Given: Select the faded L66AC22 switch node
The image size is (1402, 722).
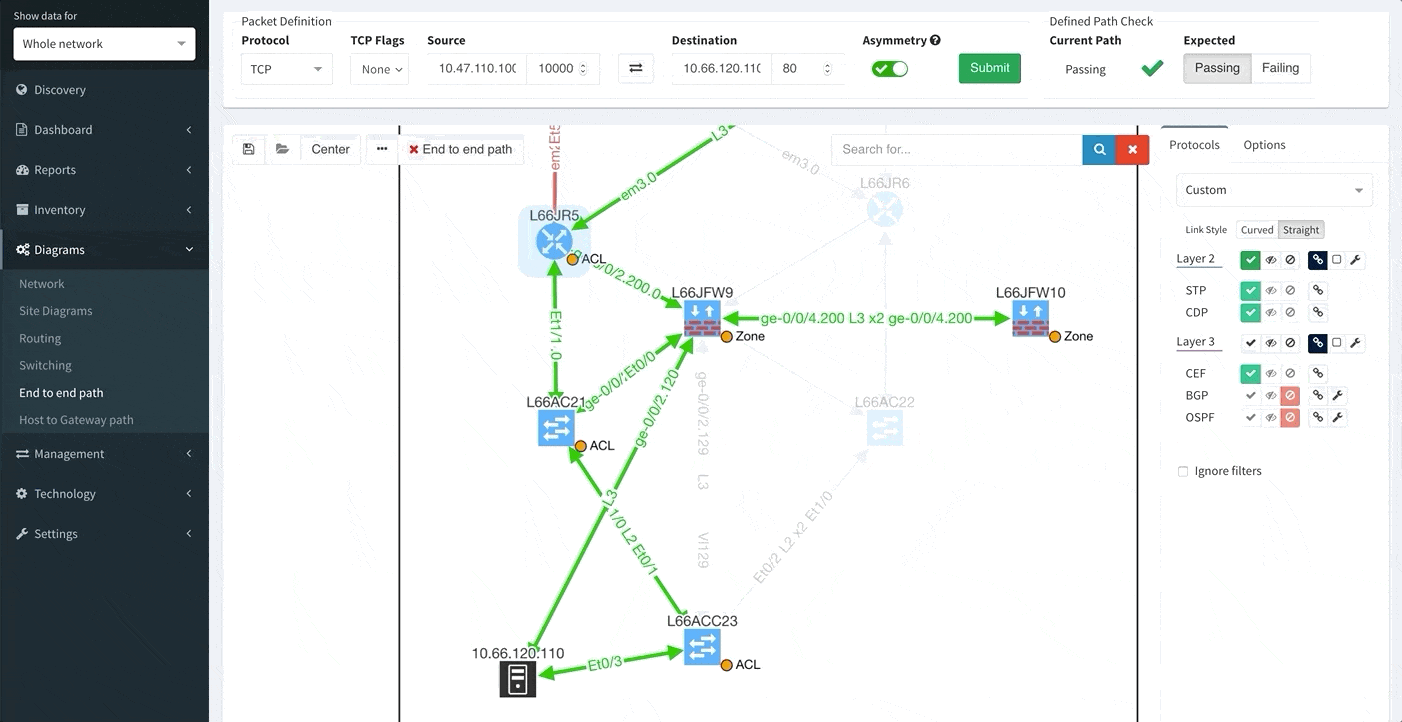Looking at the screenshot, I should [x=884, y=428].
